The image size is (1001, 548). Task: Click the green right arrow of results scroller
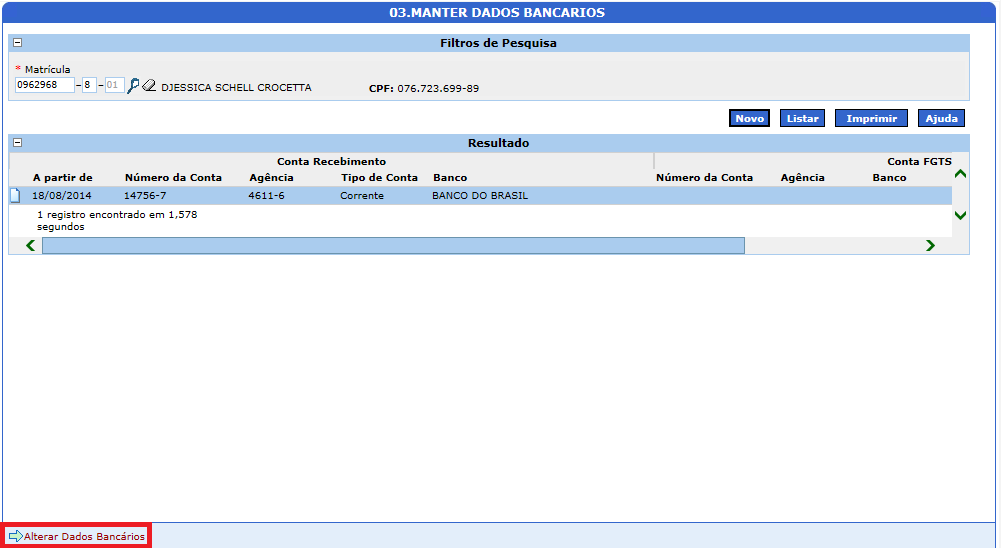pos(930,245)
